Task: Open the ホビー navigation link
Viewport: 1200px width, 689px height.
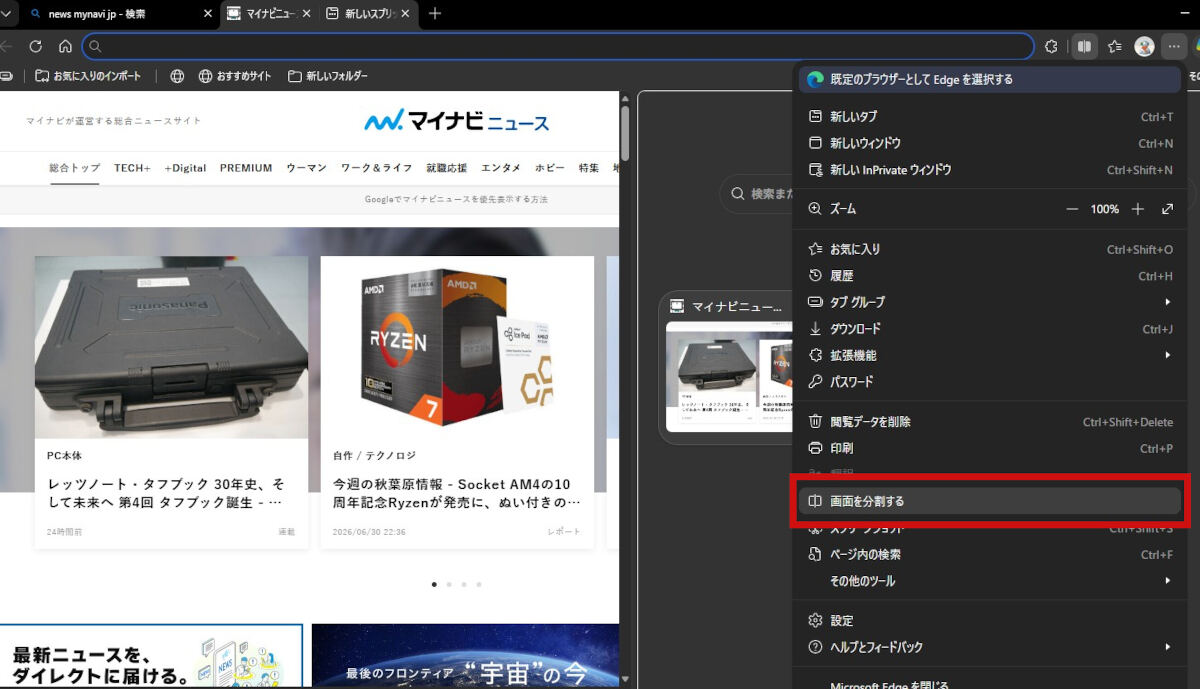Action: (x=549, y=168)
